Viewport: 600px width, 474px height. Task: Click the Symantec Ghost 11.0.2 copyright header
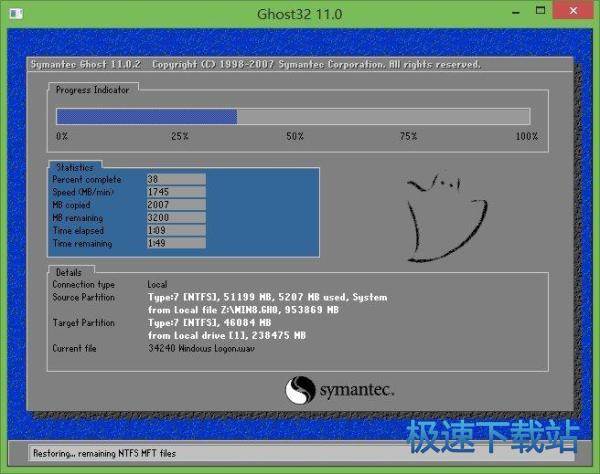(x=255, y=64)
